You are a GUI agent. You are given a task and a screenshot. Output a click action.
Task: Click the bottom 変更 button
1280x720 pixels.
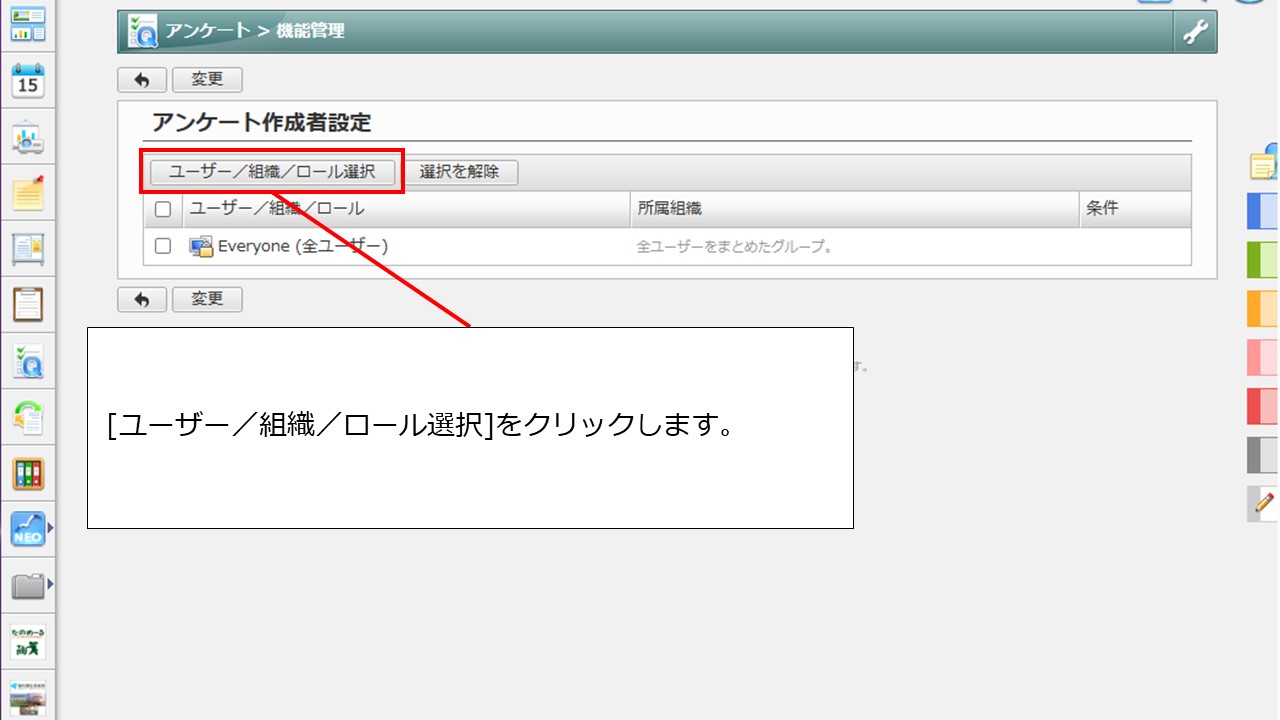coord(207,299)
